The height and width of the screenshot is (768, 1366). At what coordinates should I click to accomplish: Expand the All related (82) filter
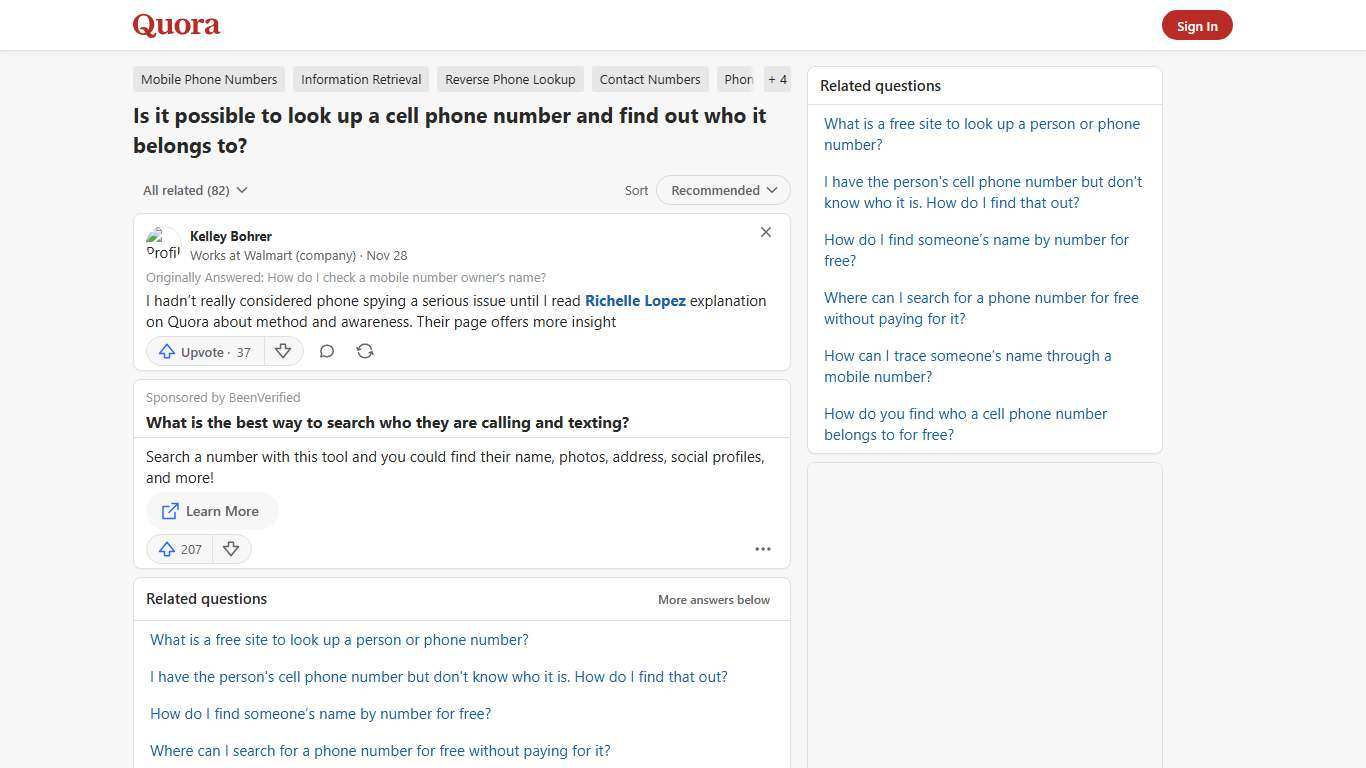pyautogui.click(x=195, y=190)
